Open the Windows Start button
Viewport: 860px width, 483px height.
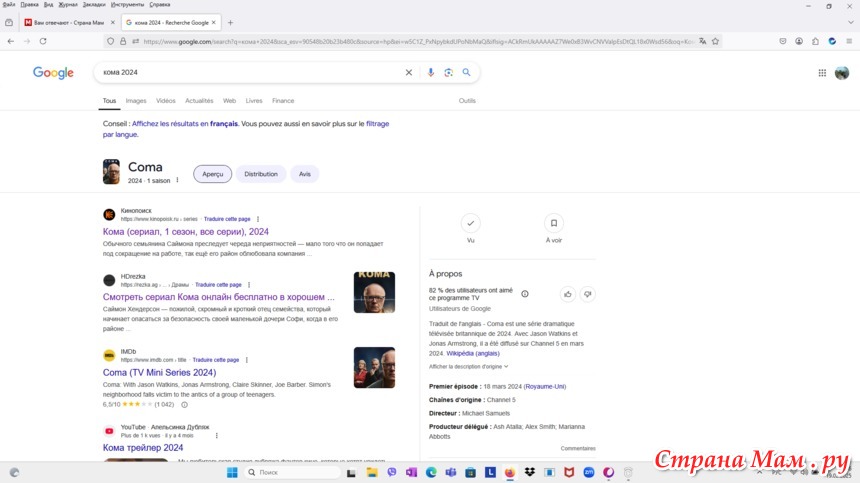click(232, 472)
